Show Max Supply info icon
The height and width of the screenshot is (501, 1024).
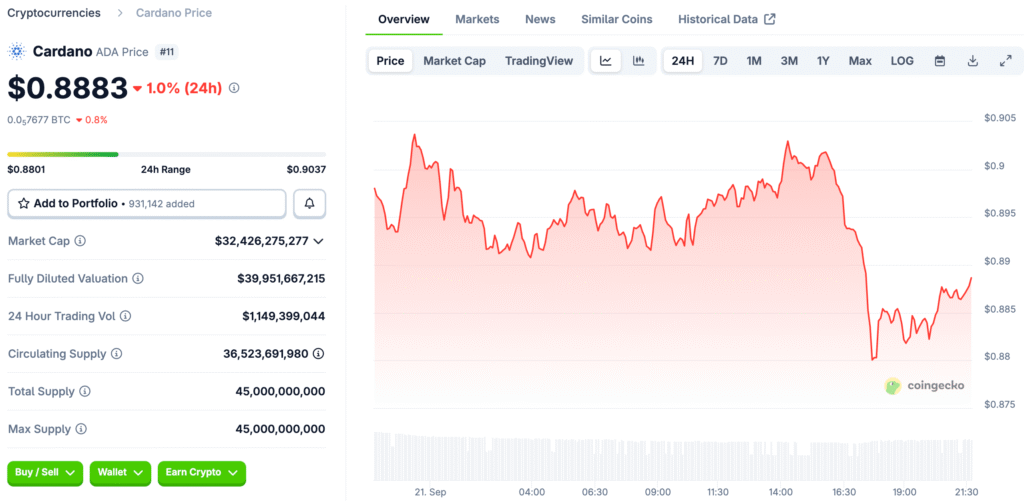point(81,429)
